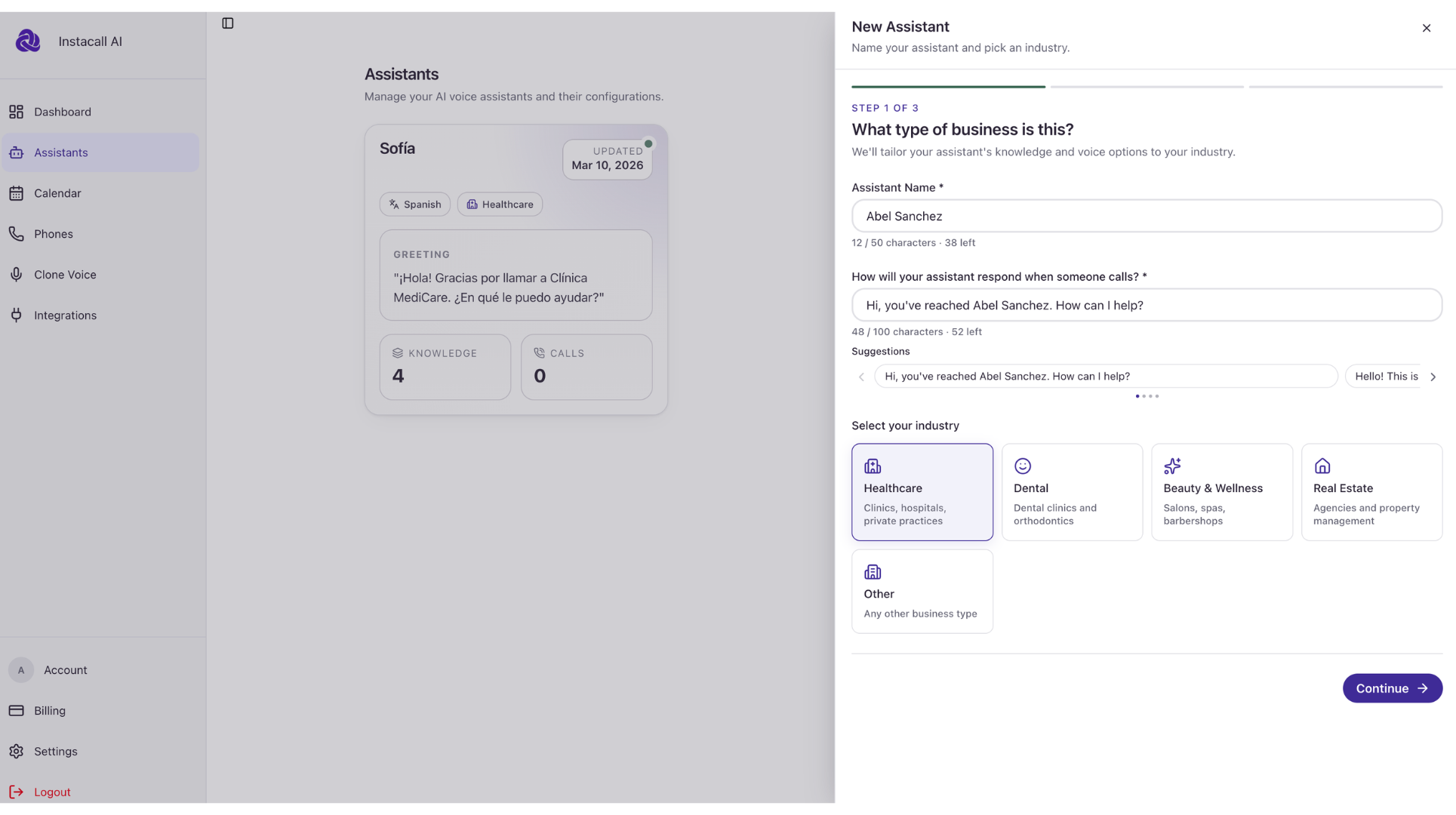Screen dimensions: 1456x815
Task: Open Calendar from the sidebar icon
Action: coord(16,193)
